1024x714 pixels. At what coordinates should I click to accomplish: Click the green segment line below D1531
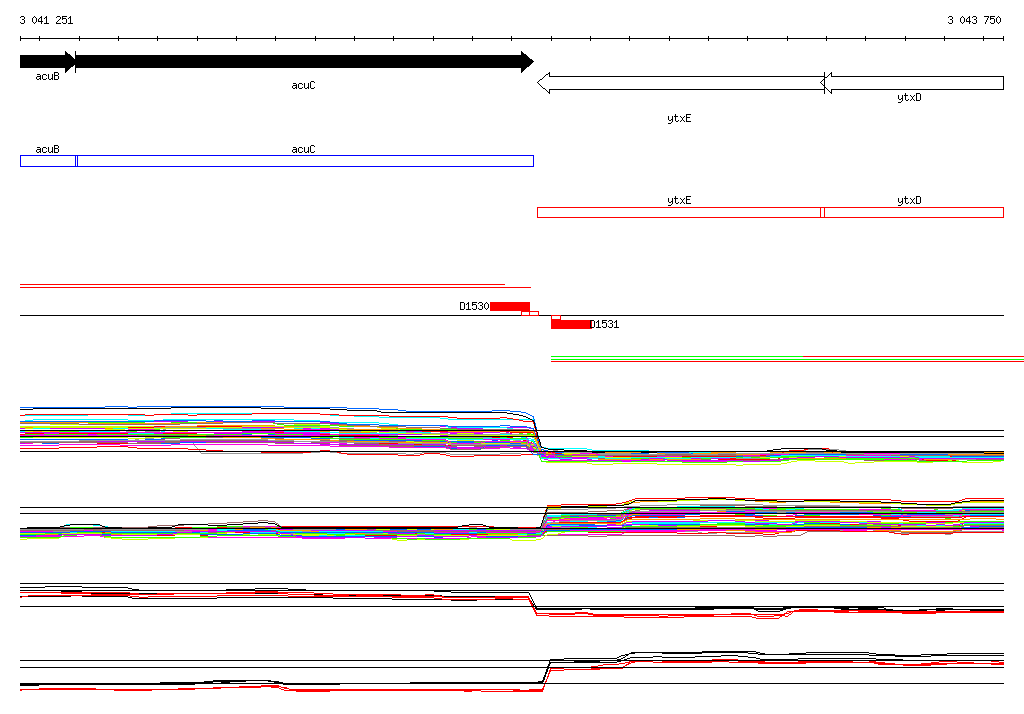click(677, 357)
